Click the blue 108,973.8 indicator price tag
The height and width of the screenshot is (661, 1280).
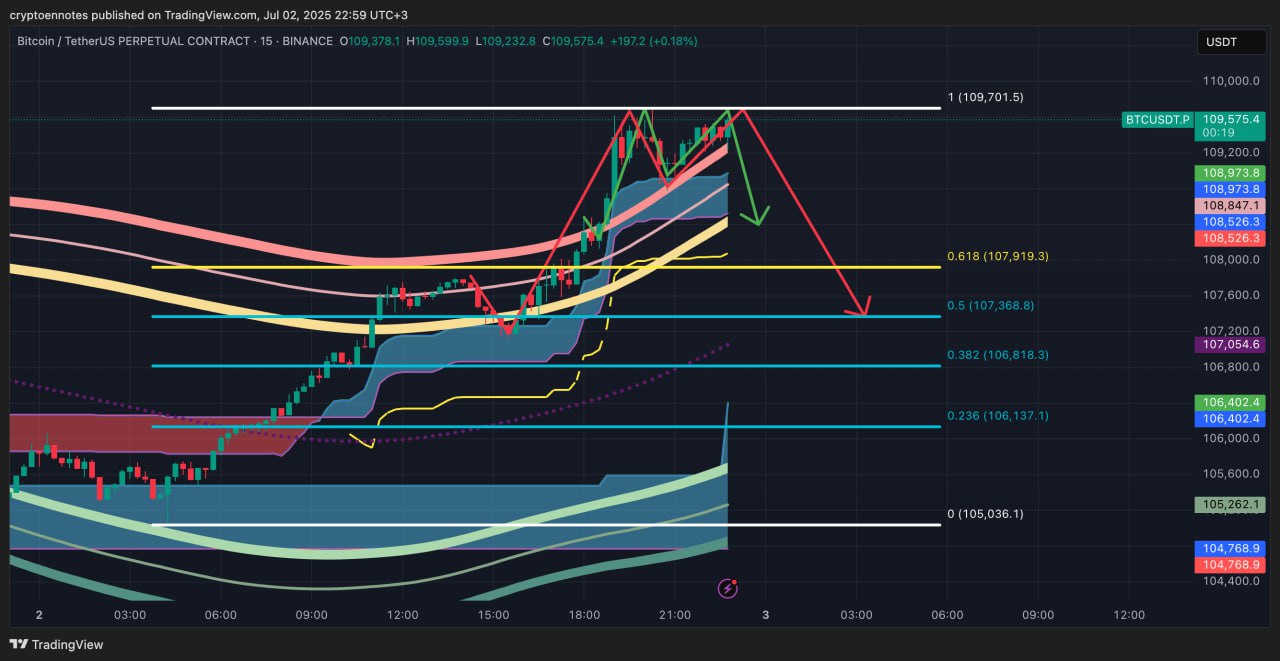[1231, 189]
